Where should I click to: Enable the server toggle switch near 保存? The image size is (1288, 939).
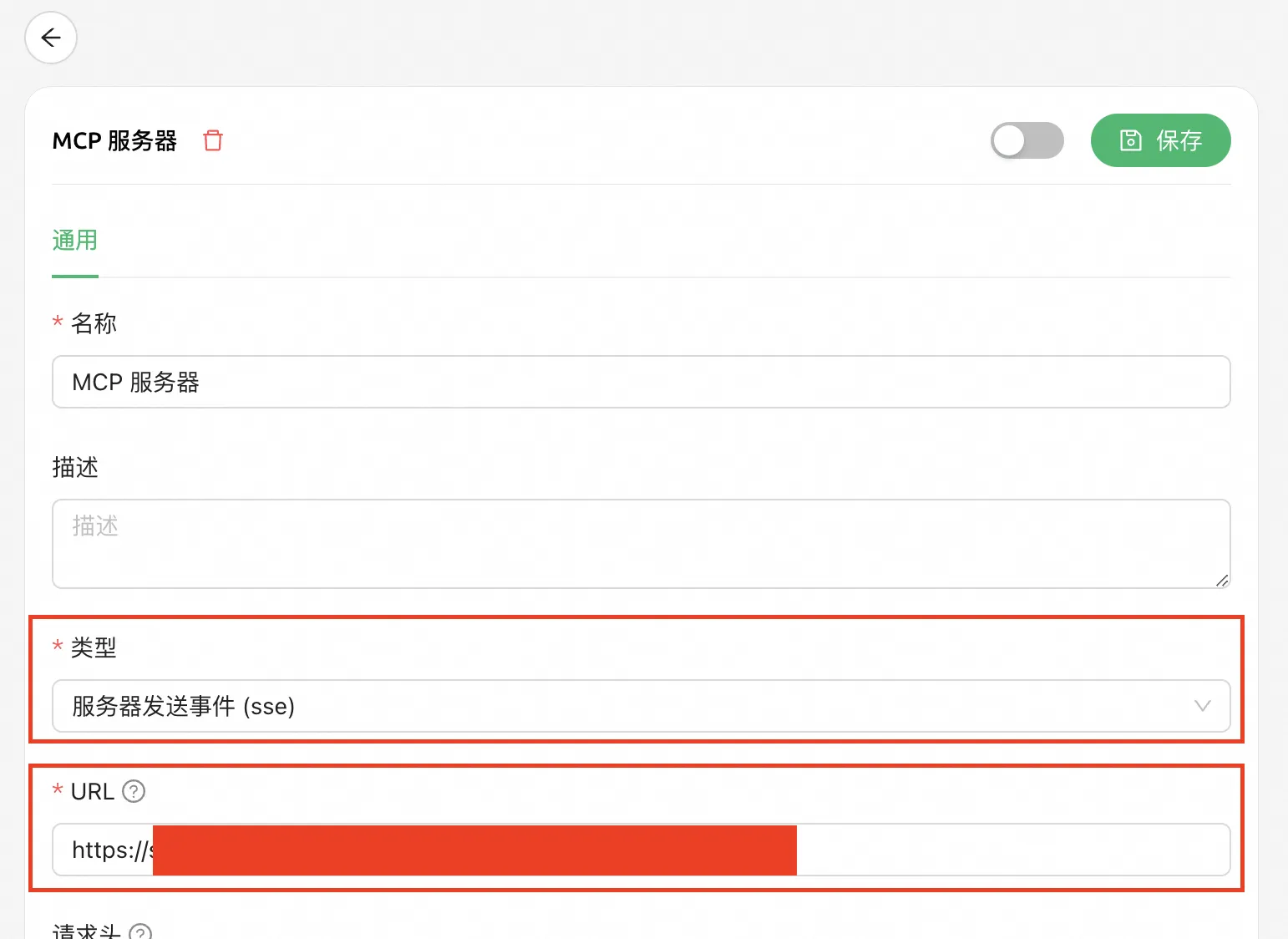pos(1027,140)
